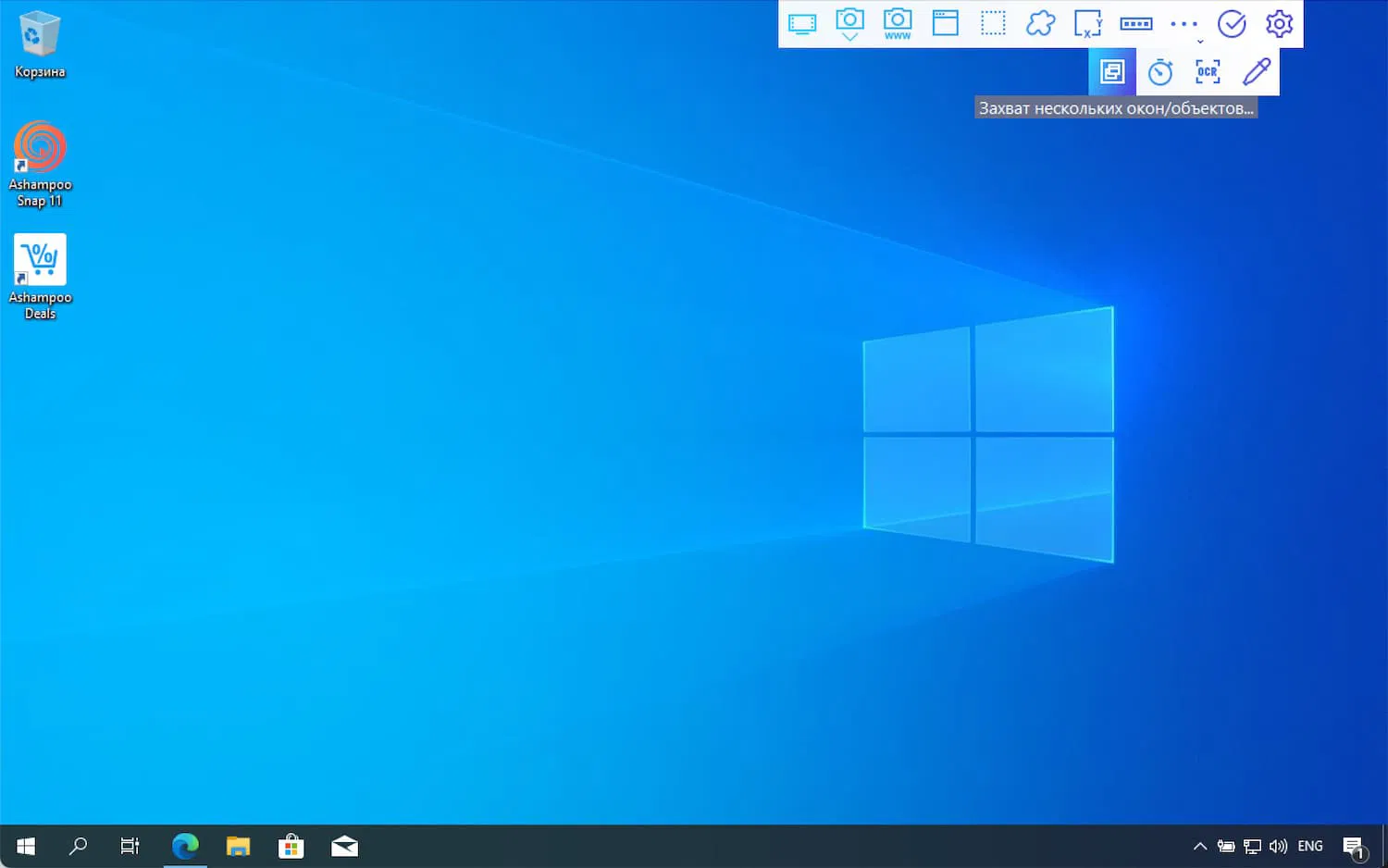Choose the website (WWW) capture icon
This screenshot has width=1388, height=868.
coord(898,24)
